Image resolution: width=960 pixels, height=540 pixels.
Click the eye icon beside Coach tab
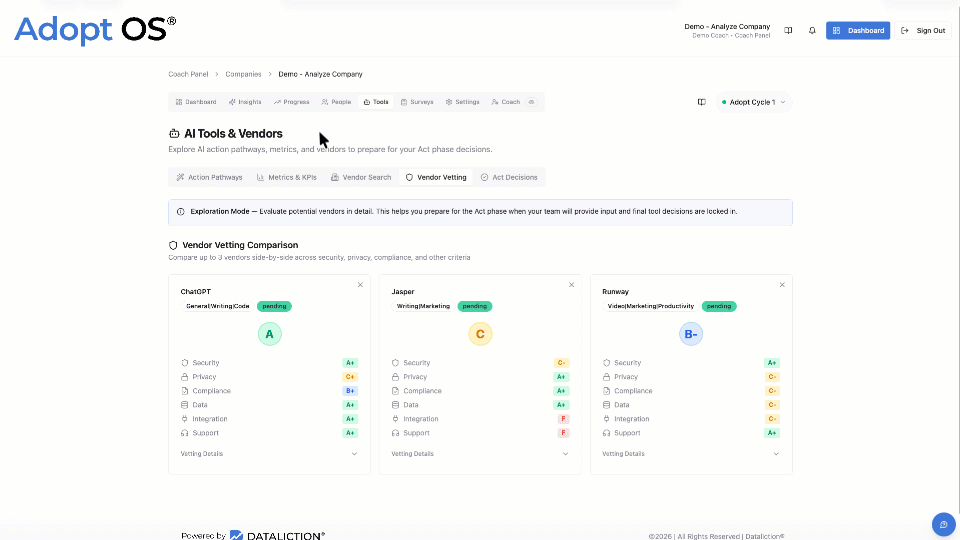(532, 102)
